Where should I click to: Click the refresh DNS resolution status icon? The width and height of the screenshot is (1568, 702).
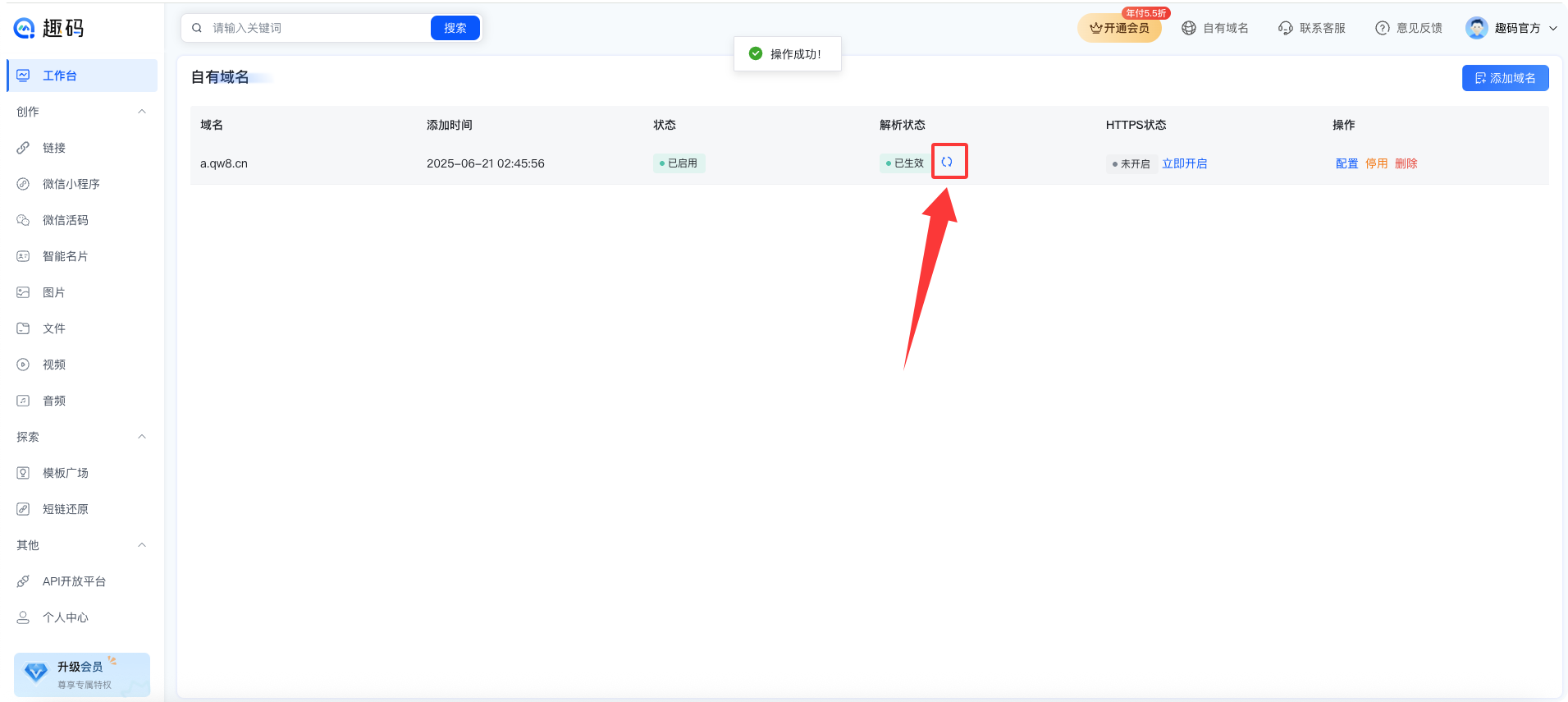pyautogui.click(x=947, y=162)
